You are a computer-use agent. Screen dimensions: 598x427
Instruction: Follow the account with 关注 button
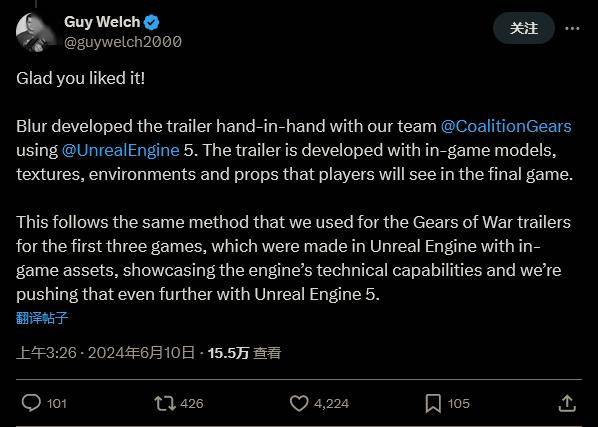tap(524, 28)
